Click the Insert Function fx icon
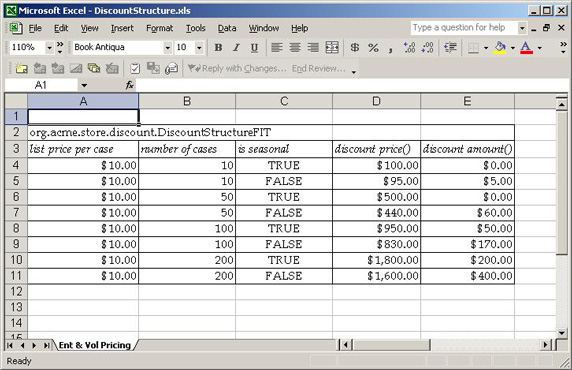The image size is (572, 370). pos(130,85)
